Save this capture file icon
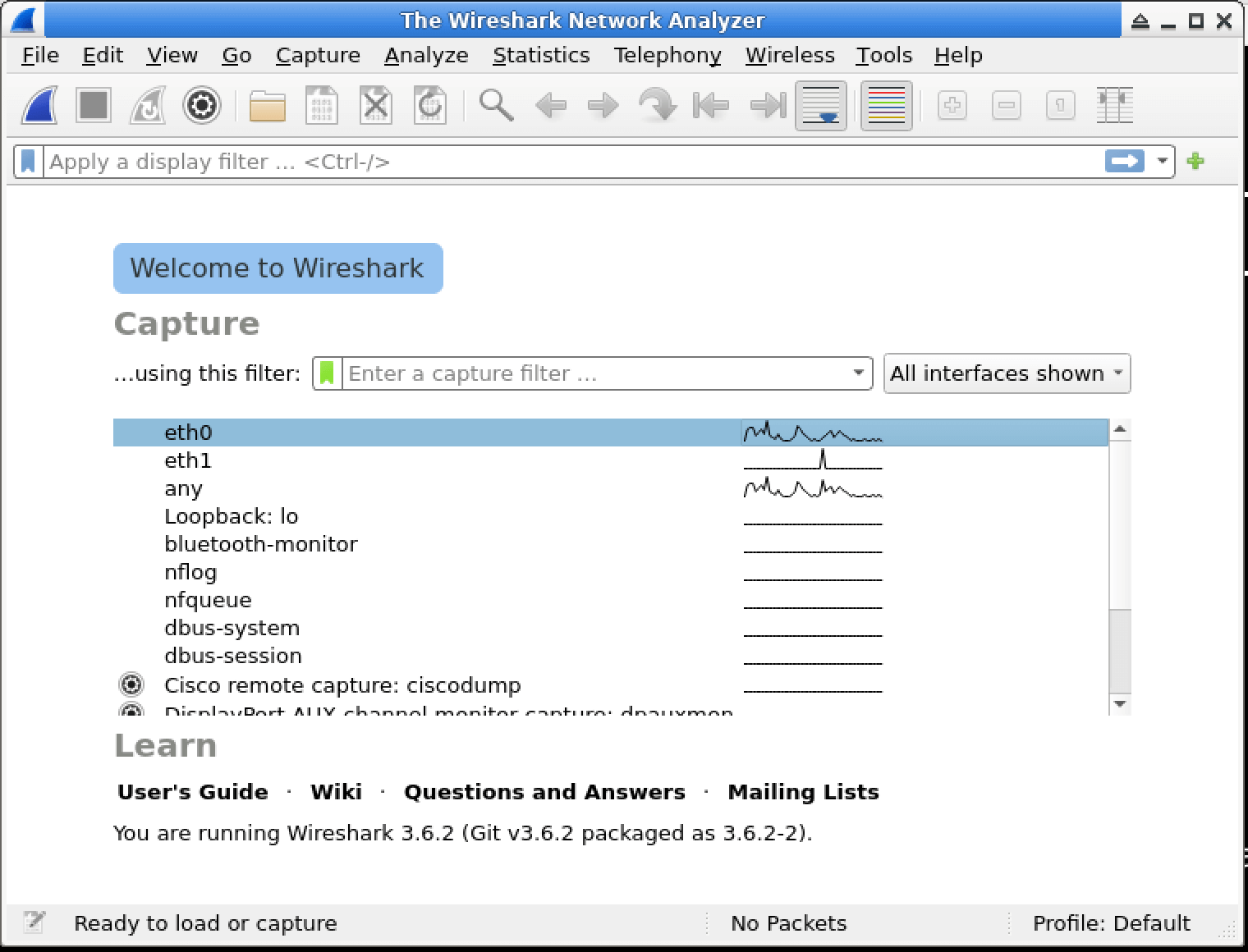This screenshot has width=1248, height=952. point(322,106)
